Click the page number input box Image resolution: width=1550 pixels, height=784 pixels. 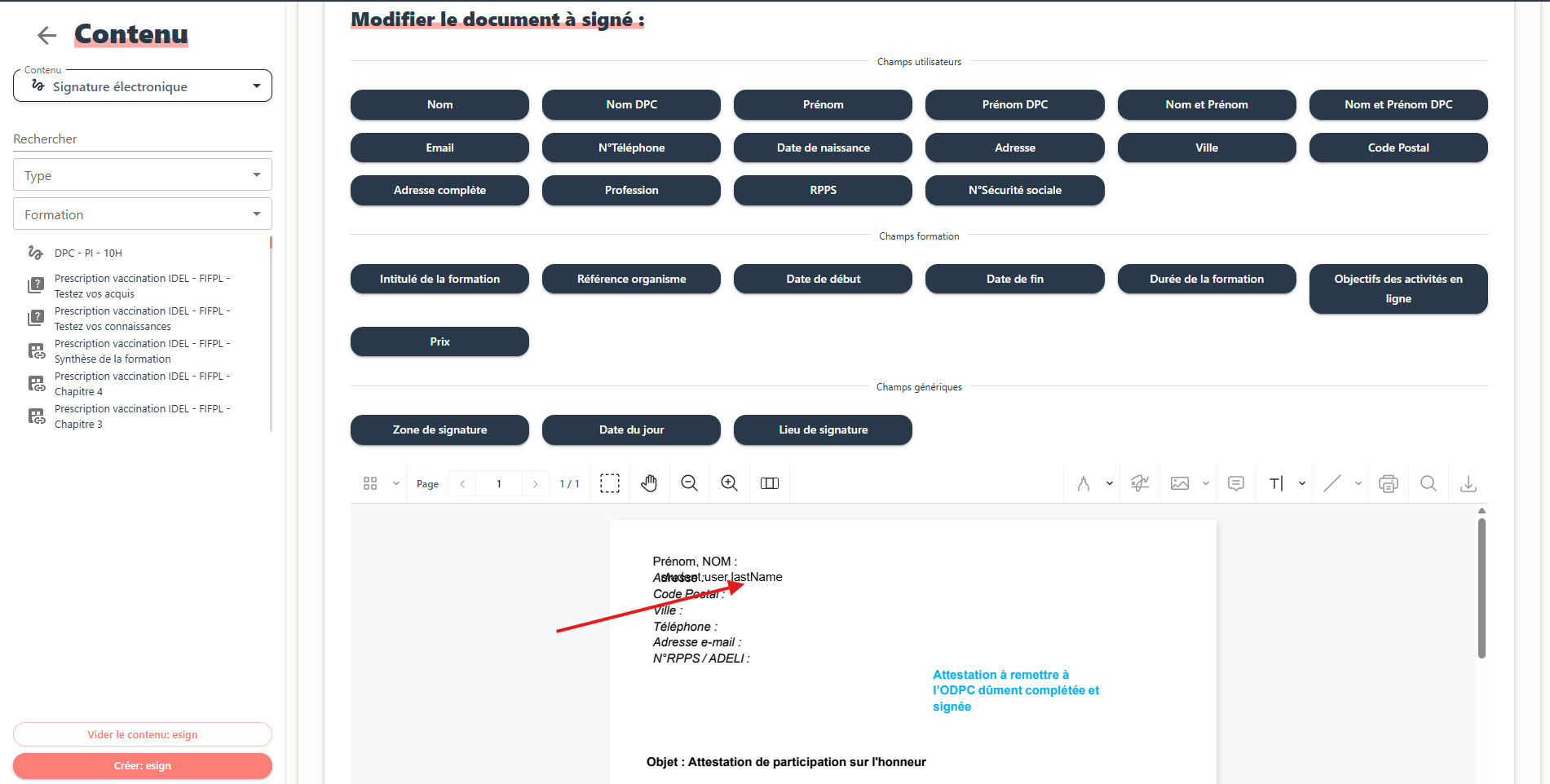499,483
